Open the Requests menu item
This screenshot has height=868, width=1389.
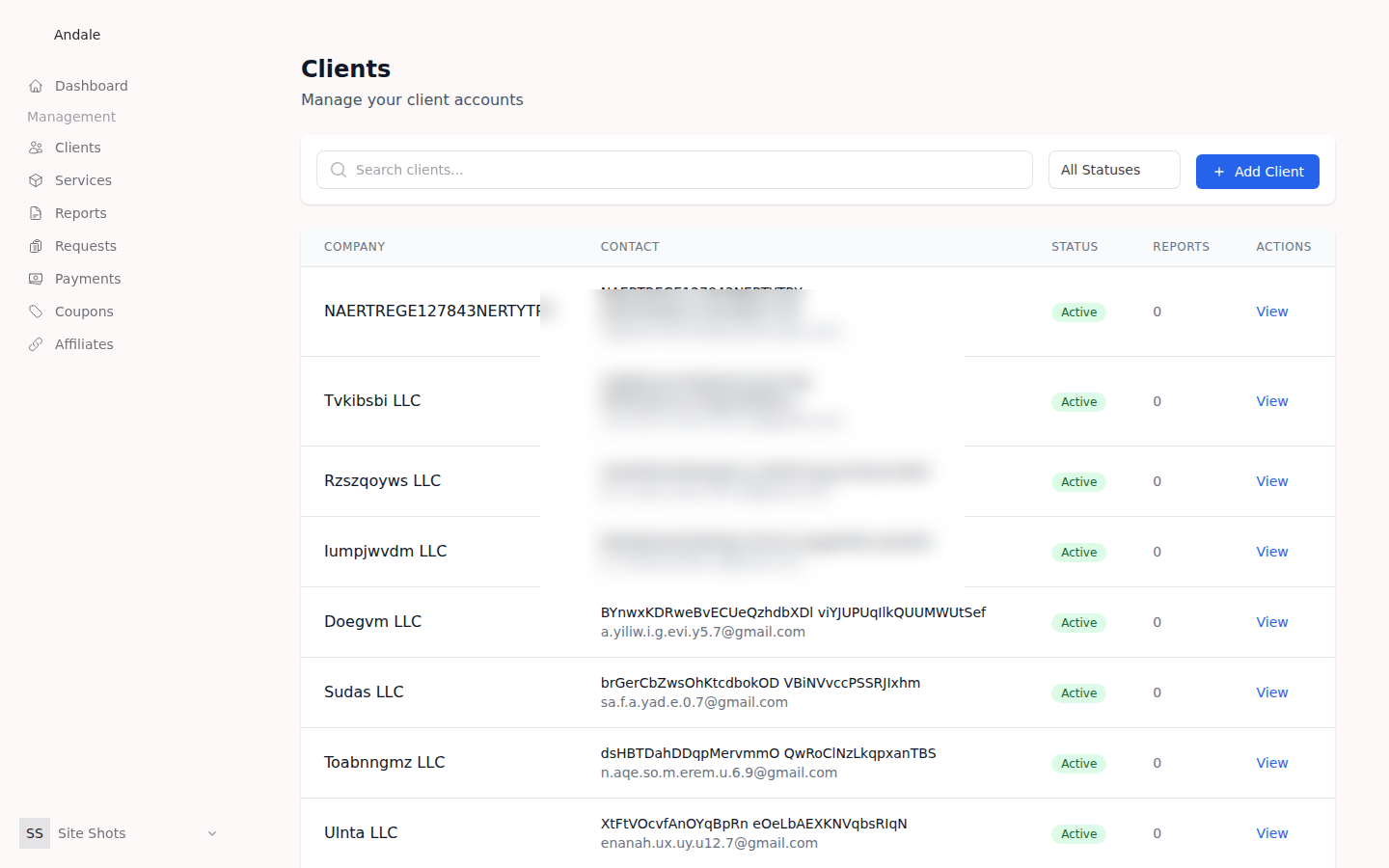point(123,246)
